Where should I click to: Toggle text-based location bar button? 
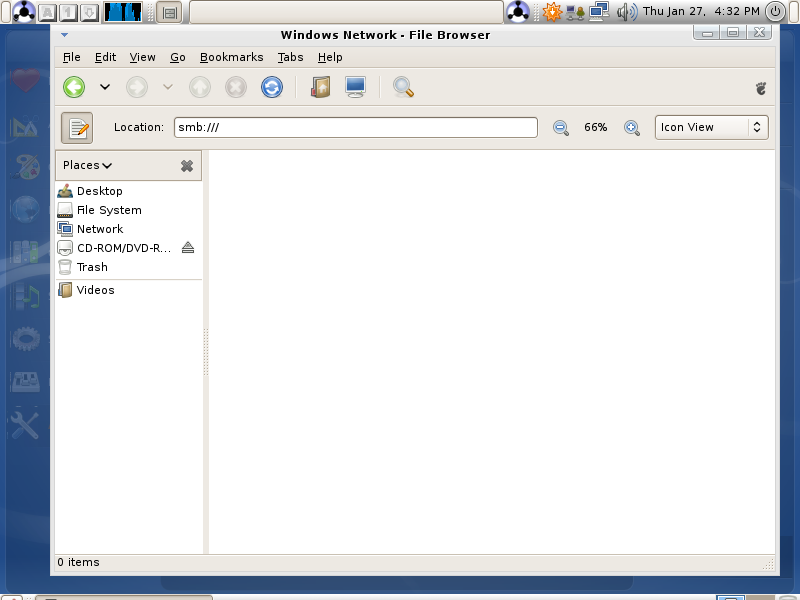coord(77,128)
